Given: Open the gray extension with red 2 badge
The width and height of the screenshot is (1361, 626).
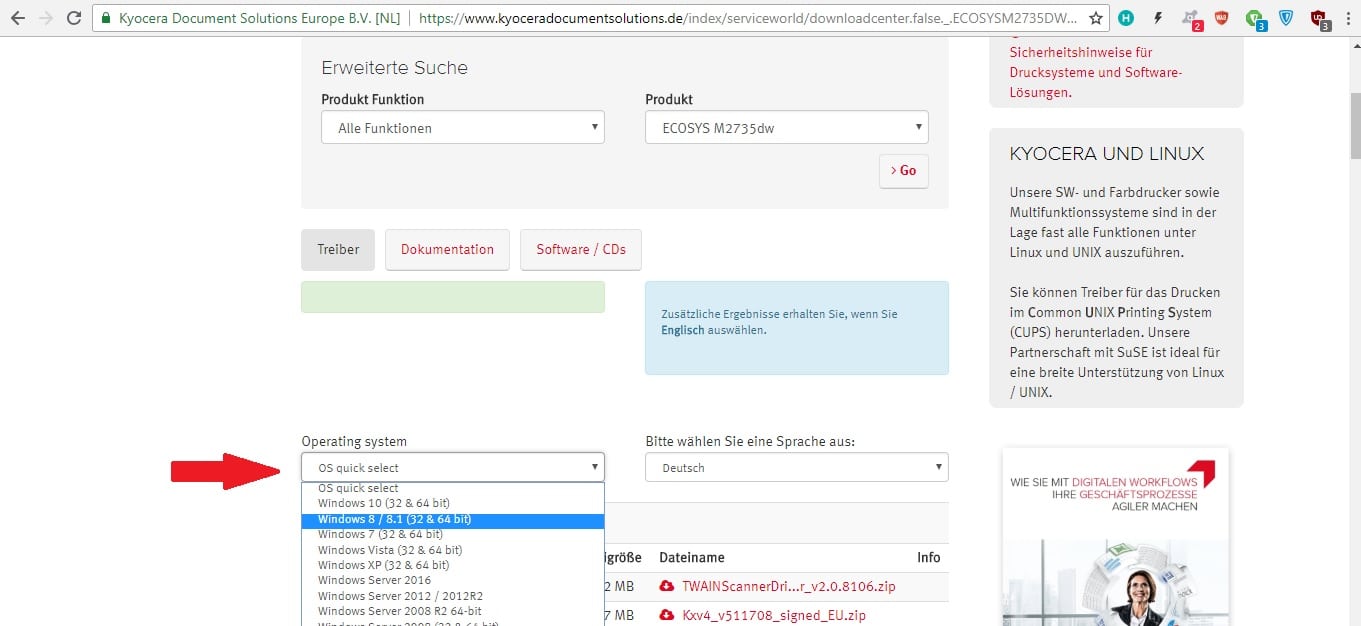Looking at the screenshot, I should [1191, 19].
